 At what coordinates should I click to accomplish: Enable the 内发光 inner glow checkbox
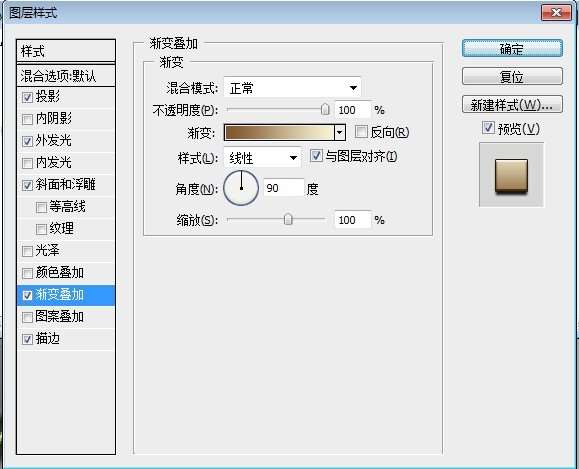click(x=27, y=163)
